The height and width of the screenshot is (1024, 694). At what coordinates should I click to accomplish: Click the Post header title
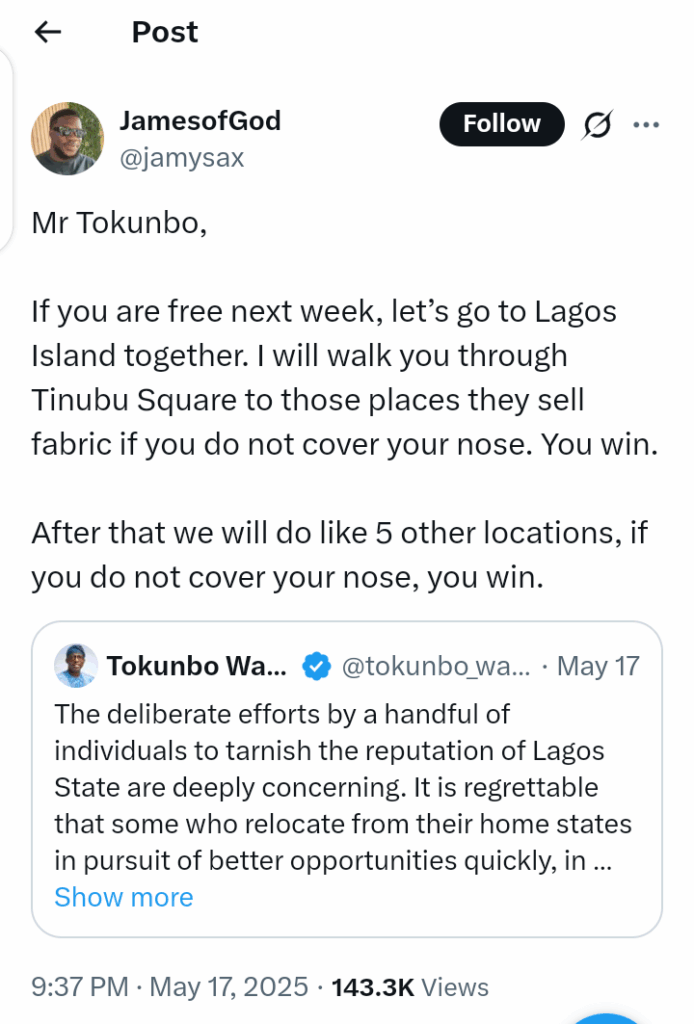[x=165, y=32]
